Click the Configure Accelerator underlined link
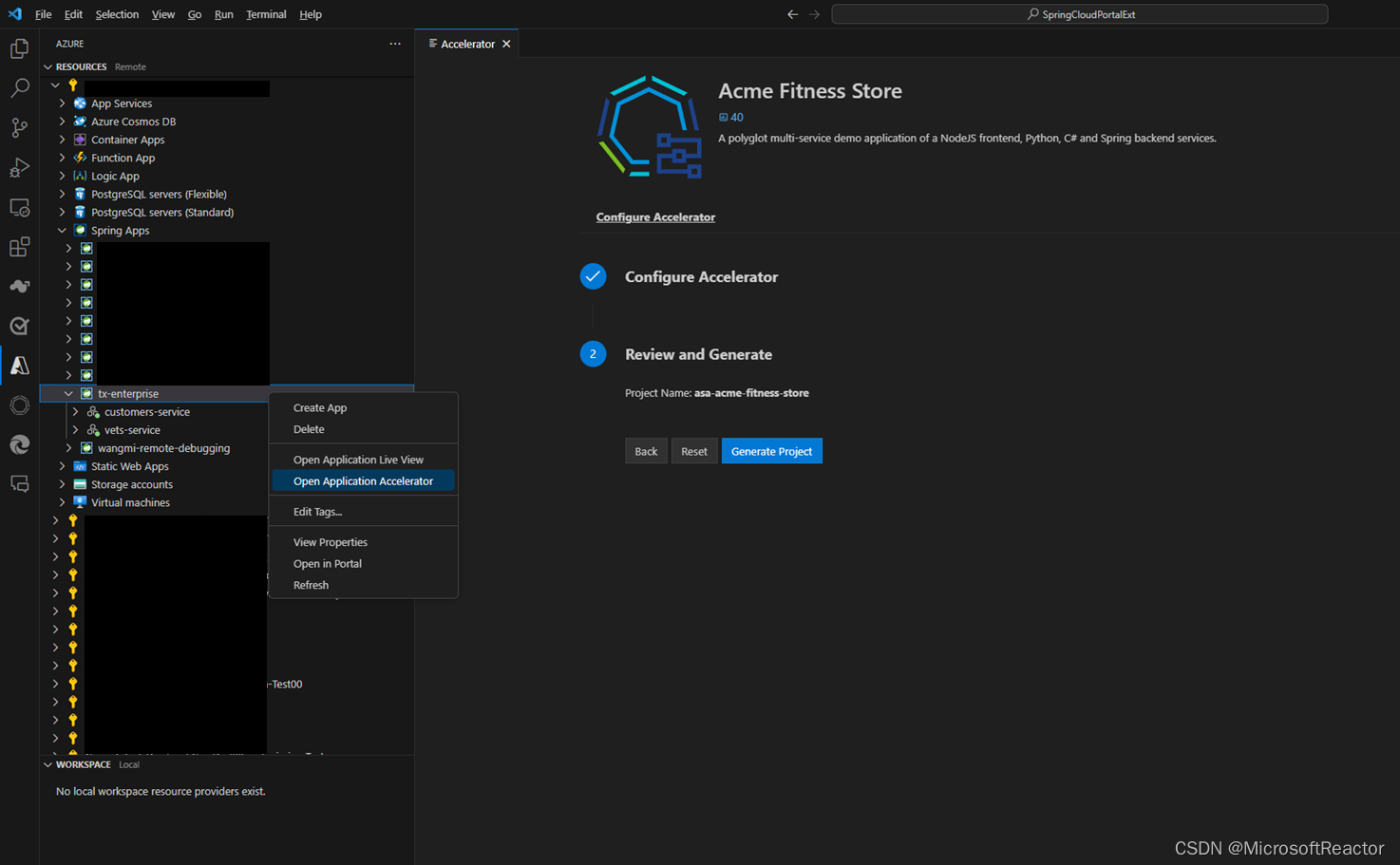 [x=655, y=217]
